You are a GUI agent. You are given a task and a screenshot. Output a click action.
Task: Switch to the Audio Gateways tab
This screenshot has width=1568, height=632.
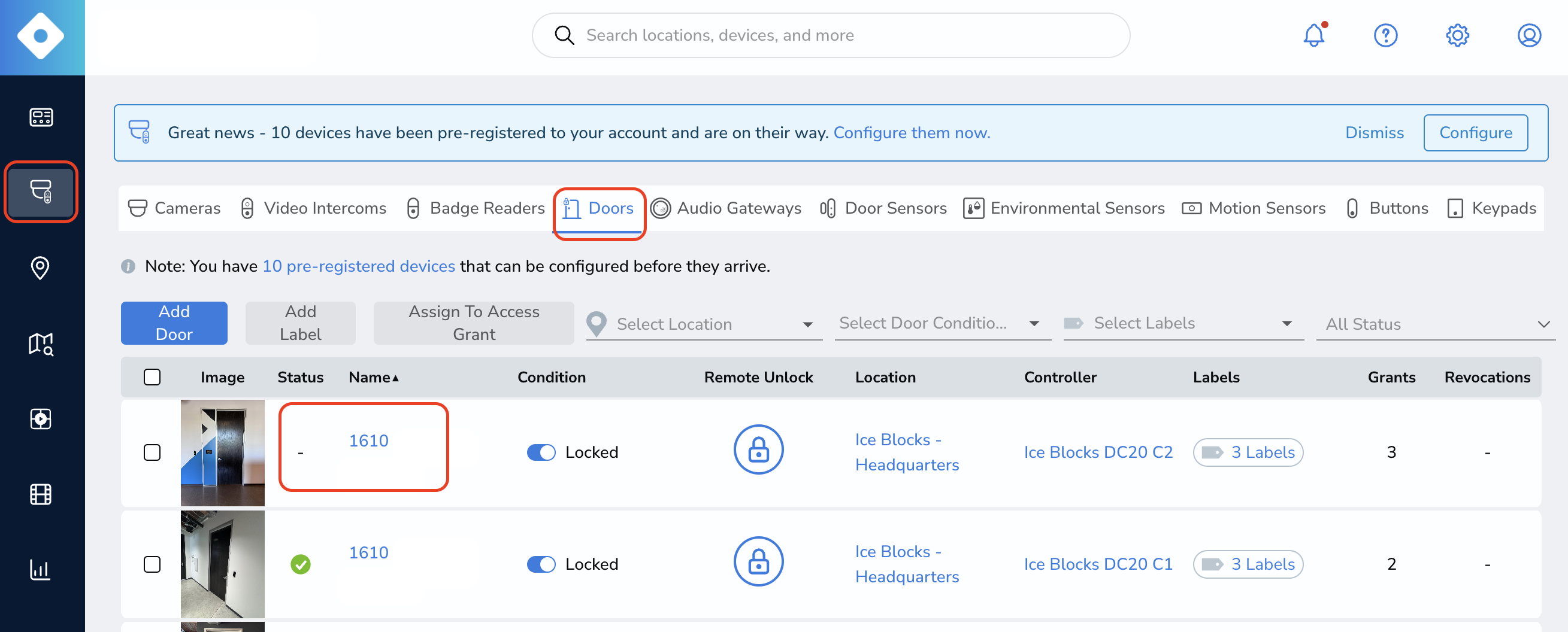[725, 208]
